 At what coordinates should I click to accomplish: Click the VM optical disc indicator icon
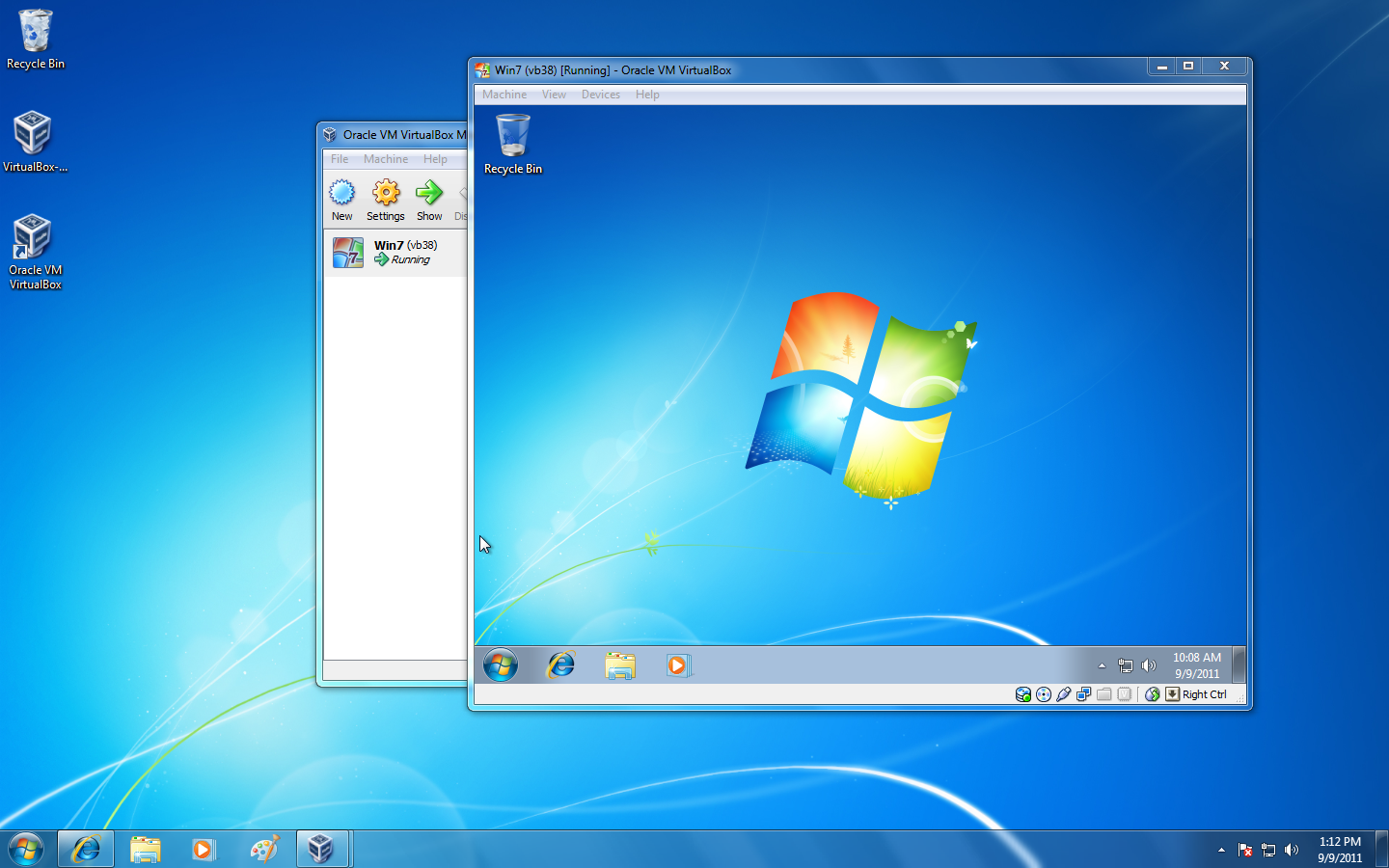click(1044, 694)
